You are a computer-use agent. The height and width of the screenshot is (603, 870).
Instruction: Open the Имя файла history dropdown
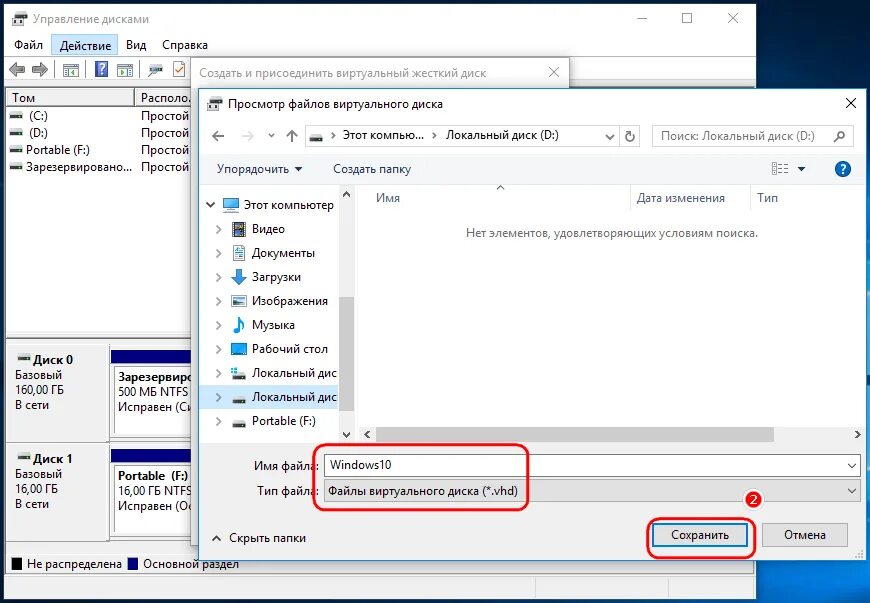tap(852, 465)
